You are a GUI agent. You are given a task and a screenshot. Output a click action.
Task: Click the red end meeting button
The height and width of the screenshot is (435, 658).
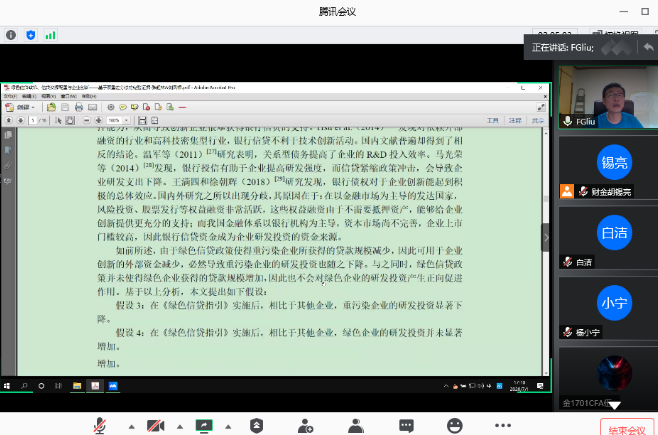(627, 428)
